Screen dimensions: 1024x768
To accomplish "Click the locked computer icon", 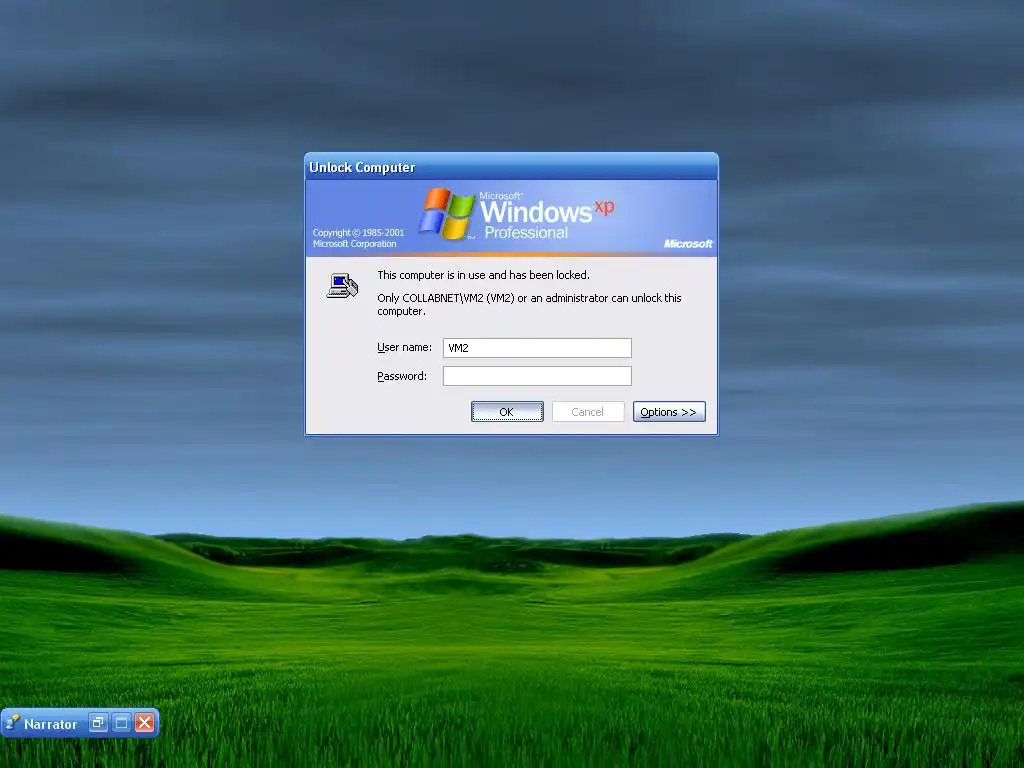I will coord(342,286).
